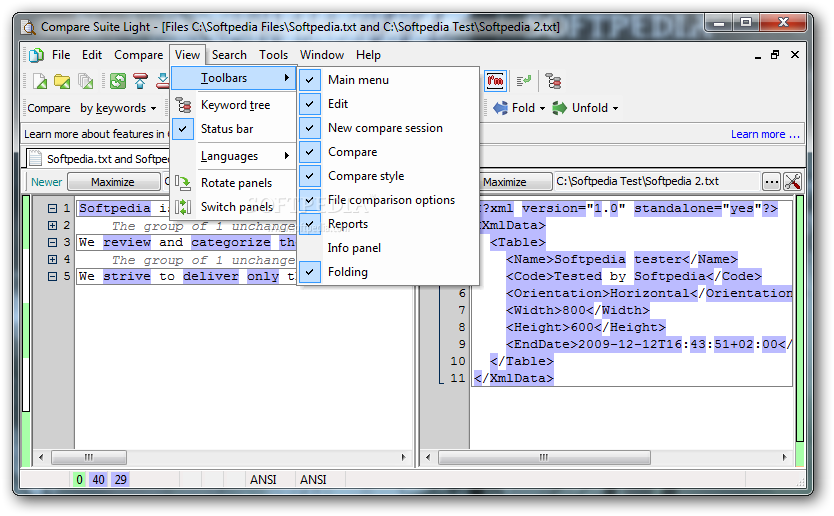Click the new file comparison toolbar icon
The height and width of the screenshot is (516, 834).
coord(40,81)
